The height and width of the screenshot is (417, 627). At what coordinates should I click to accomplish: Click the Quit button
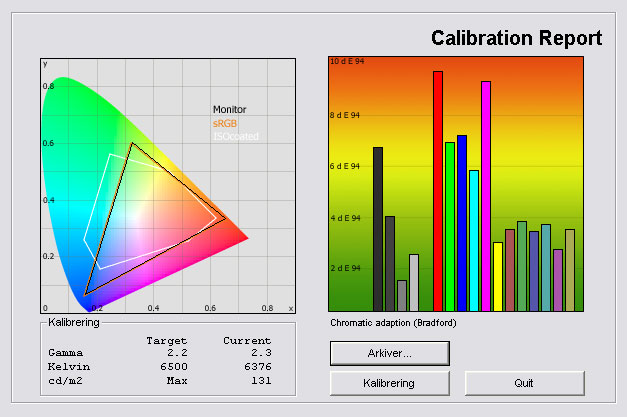pos(524,383)
